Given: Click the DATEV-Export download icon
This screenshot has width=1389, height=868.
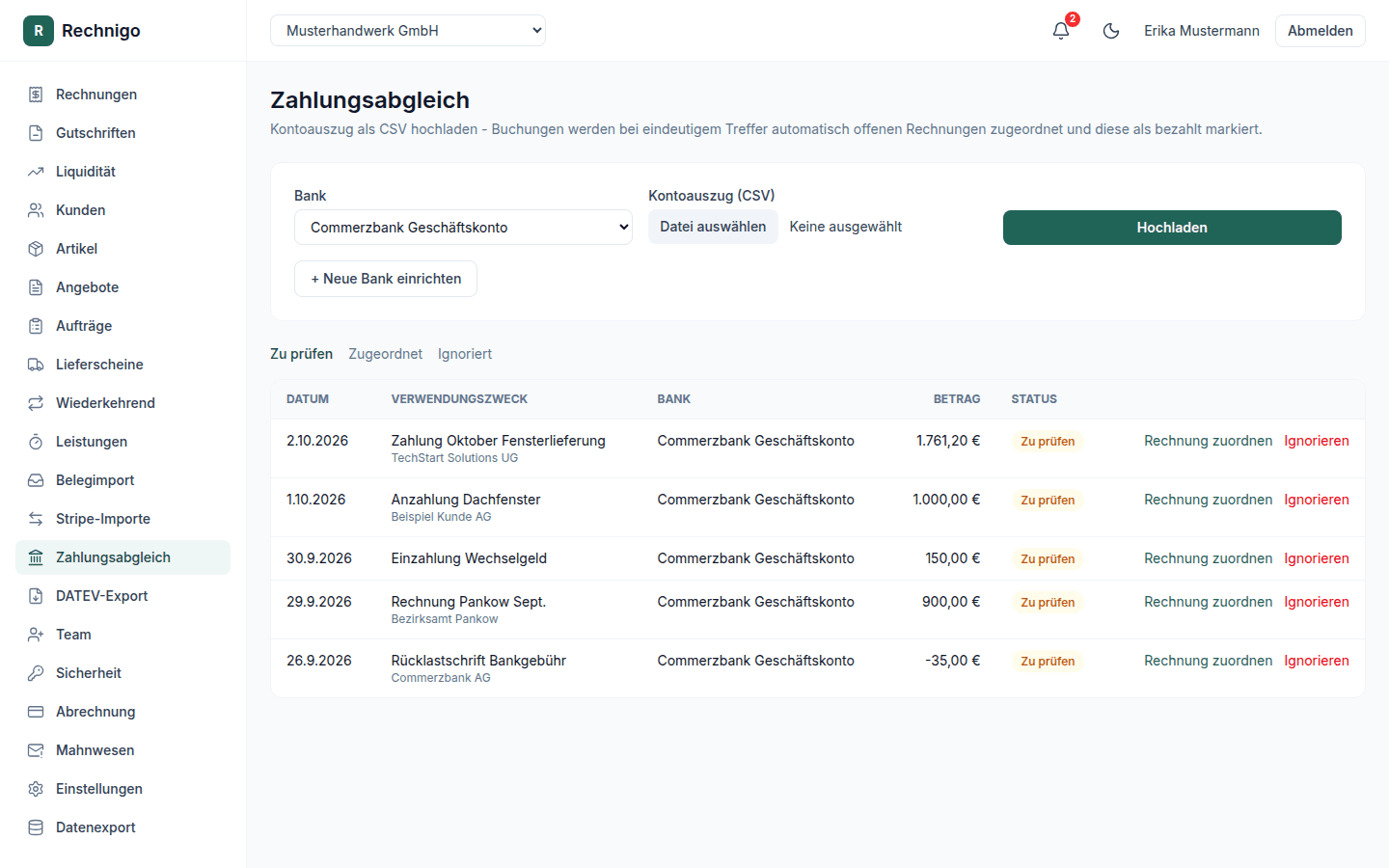Looking at the screenshot, I should click(x=36, y=596).
